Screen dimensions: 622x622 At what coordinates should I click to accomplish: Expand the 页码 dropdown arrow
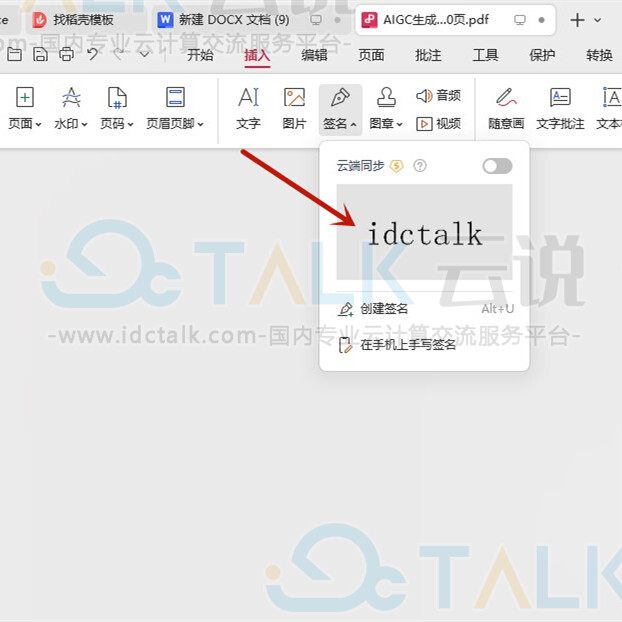point(131,125)
